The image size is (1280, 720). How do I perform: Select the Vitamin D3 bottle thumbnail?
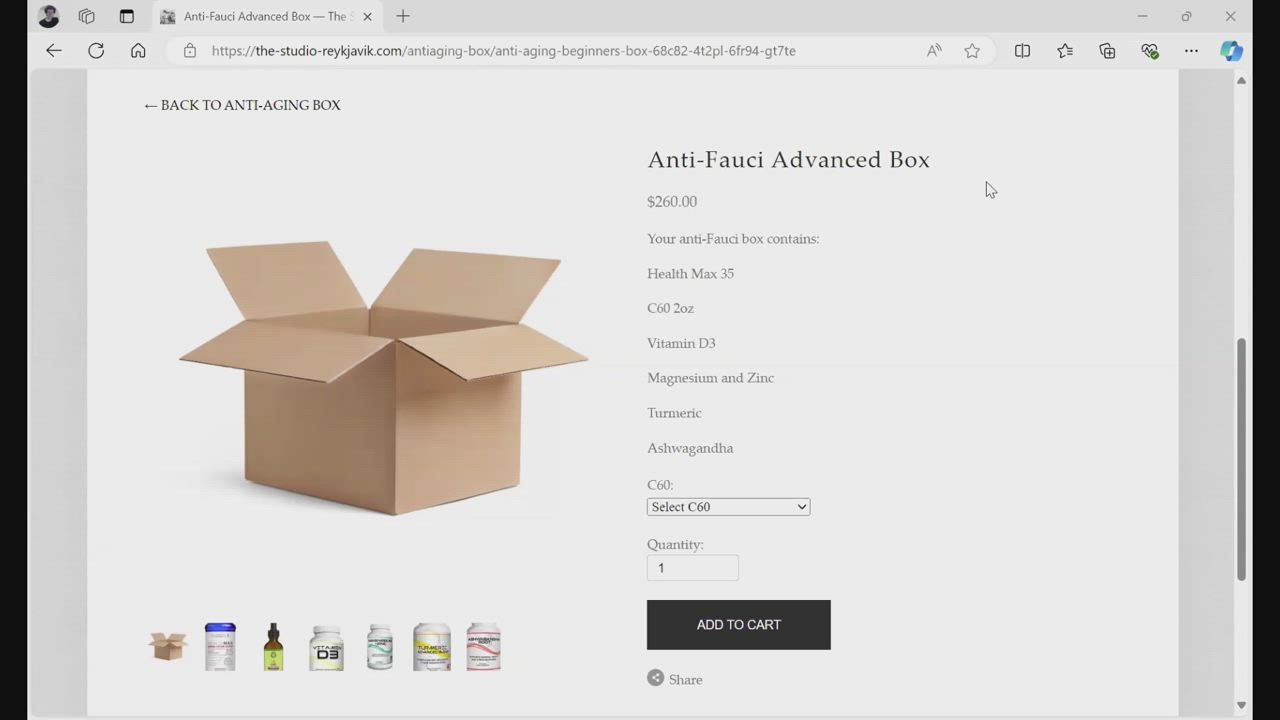(326, 647)
